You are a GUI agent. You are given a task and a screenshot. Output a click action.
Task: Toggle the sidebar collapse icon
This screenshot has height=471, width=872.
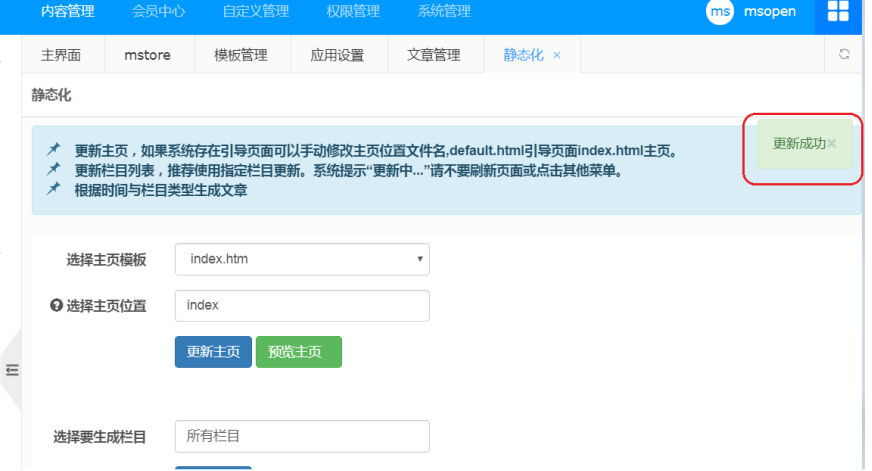tap(12, 370)
